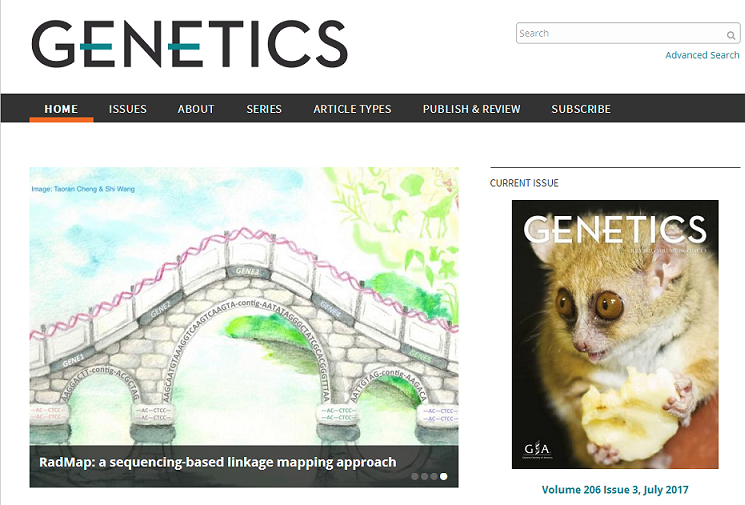Open Volume 206 Issue 3, July 2017 link
This screenshot has height=505, width=745.
[x=615, y=489]
